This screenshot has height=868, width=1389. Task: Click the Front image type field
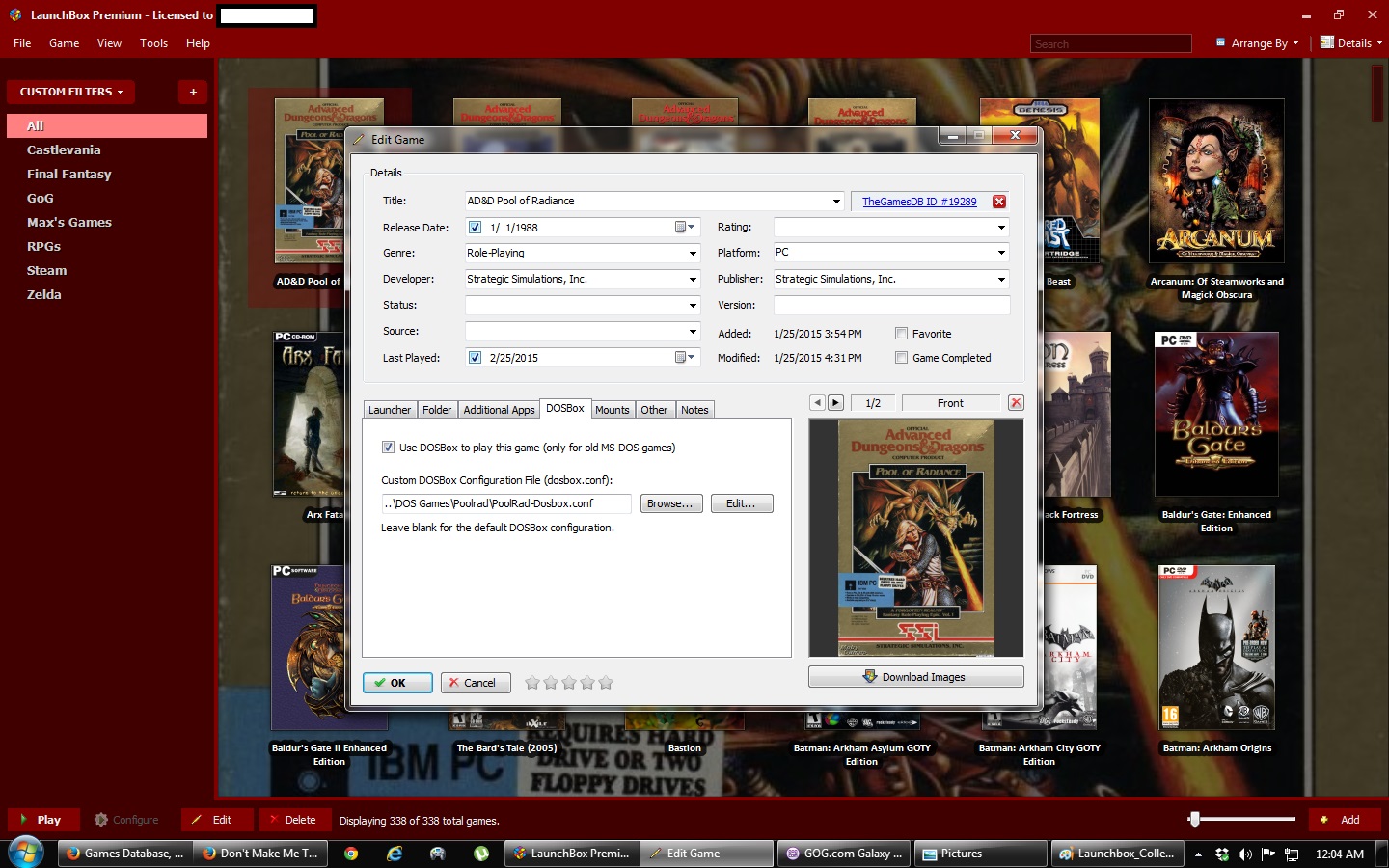(x=949, y=403)
